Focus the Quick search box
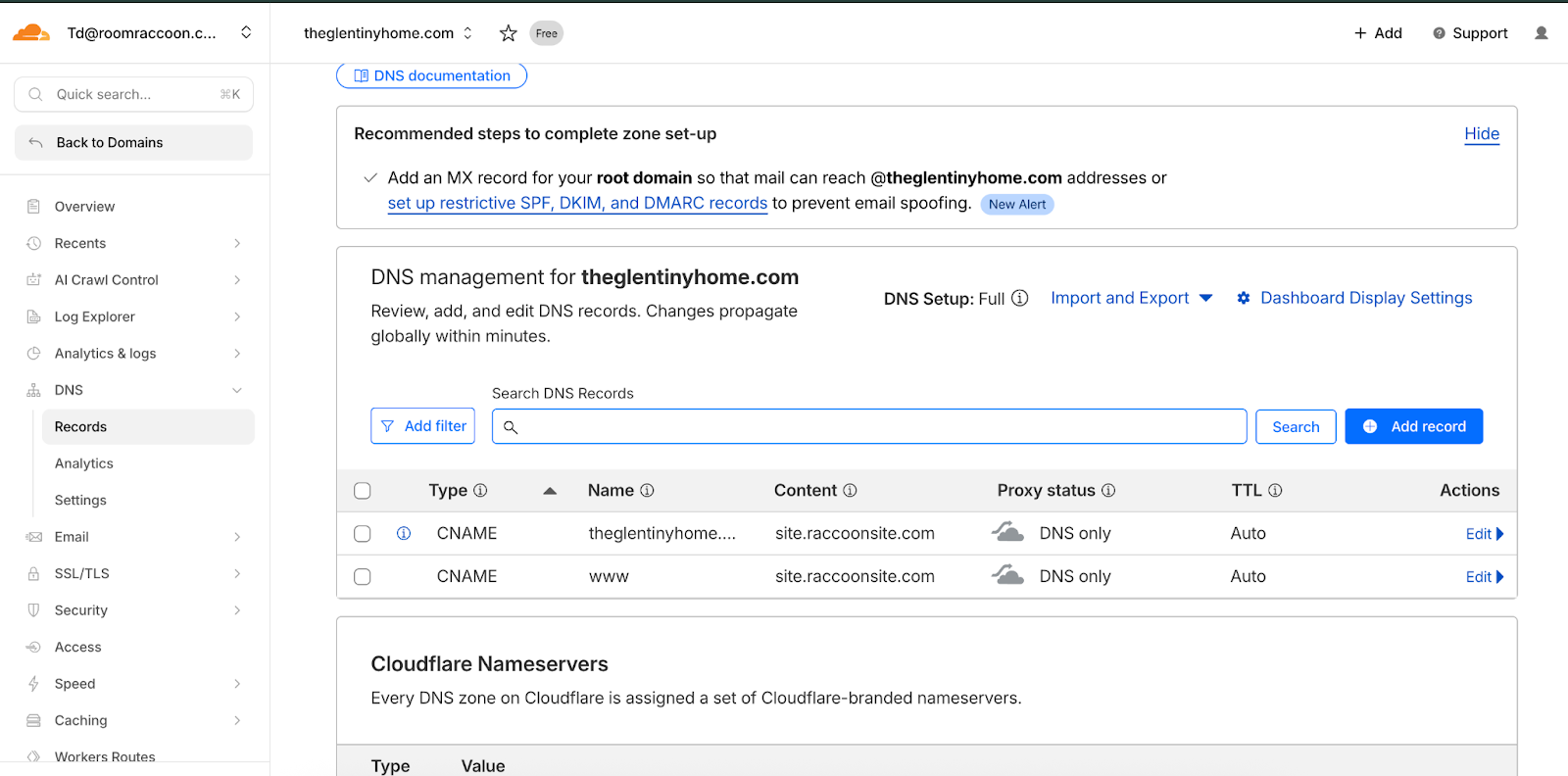 [133, 94]
